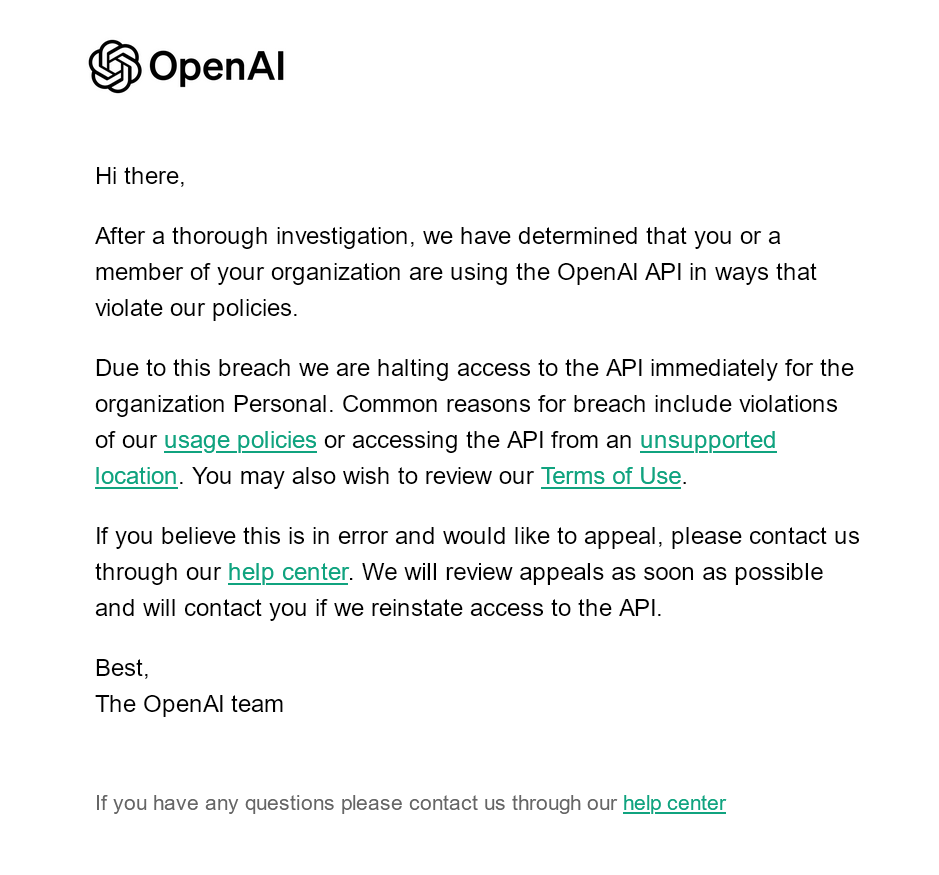
Task: Open the Terms of Use link
Action: click(x=611, y=476)
